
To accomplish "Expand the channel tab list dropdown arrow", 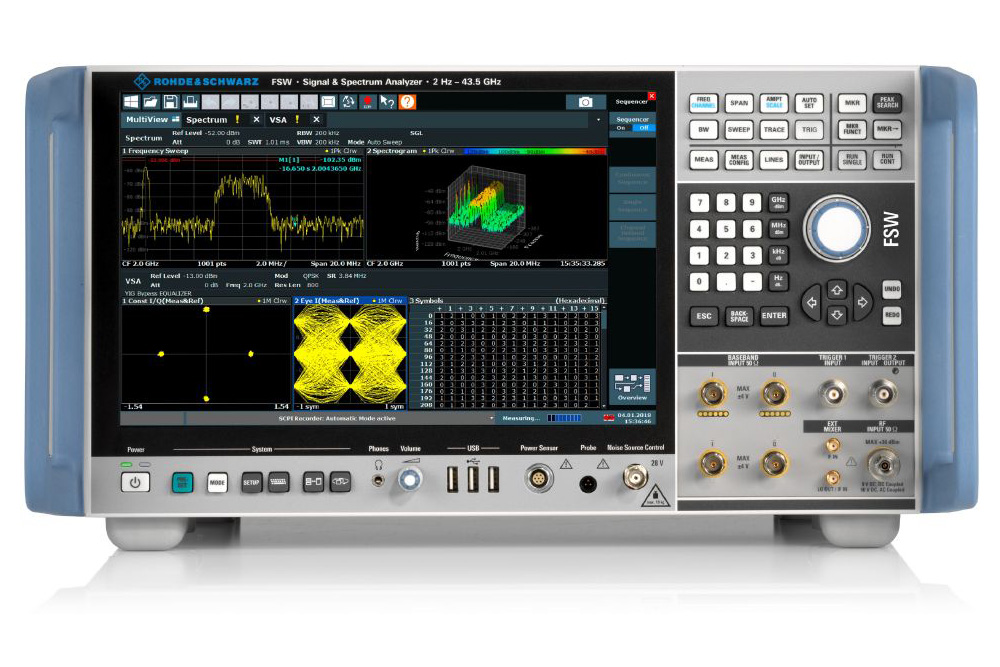I will point(599,119).
